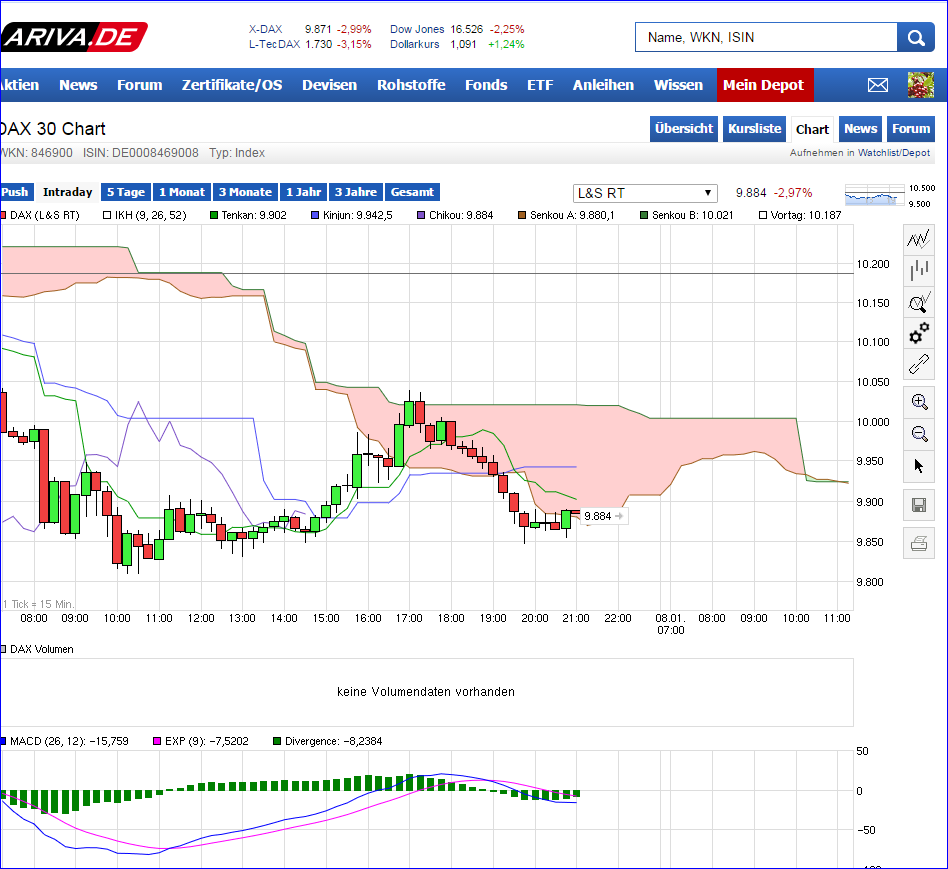This screenshot has width=948, height=869.
Task: Switch to the Kursliste tab
Action: (x=754, y=129)
